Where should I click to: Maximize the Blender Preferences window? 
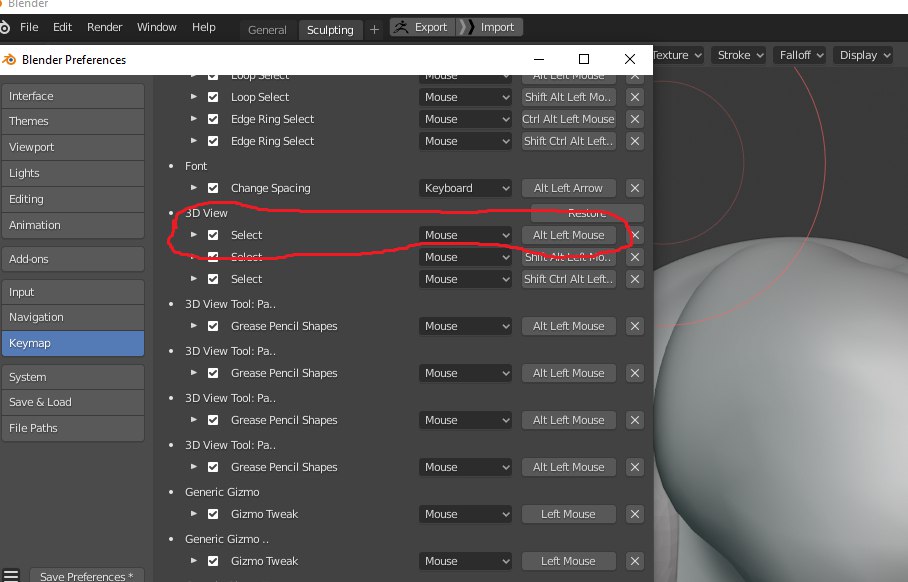[x=584, y=59]
